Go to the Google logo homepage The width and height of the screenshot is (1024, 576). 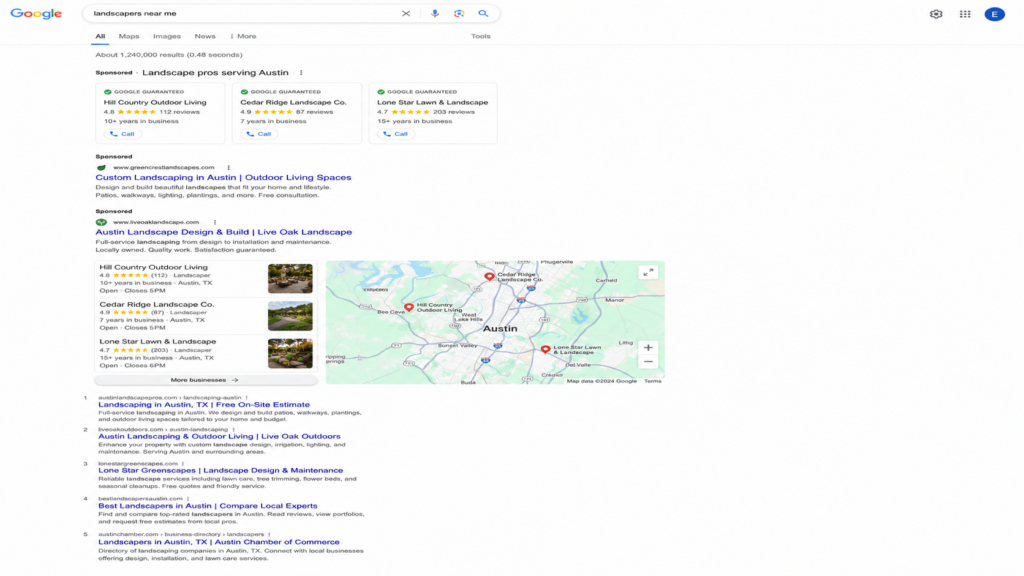(x=36, y=14)
